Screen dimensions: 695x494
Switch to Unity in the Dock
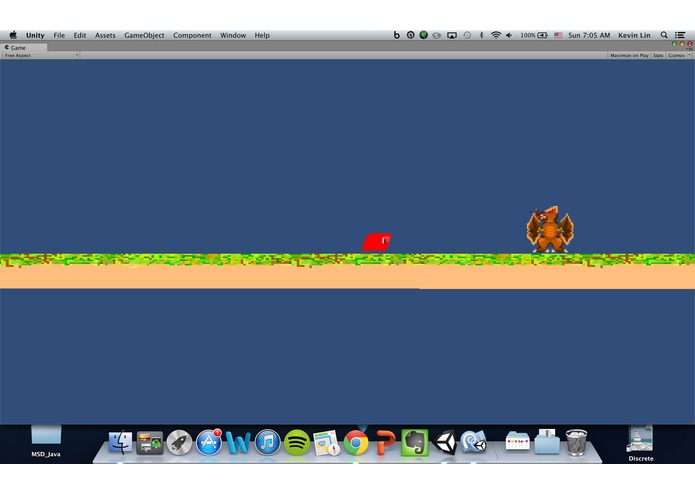pyautogui.click(x=444, y=442)
